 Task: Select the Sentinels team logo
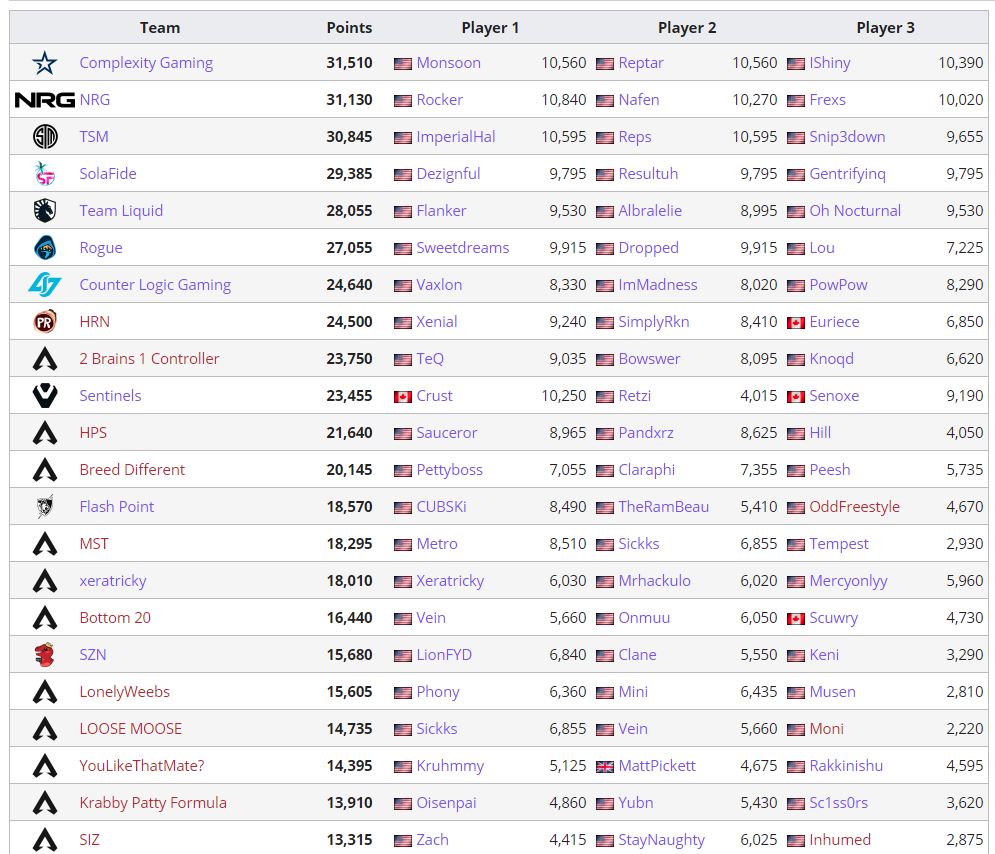point(43,395)
